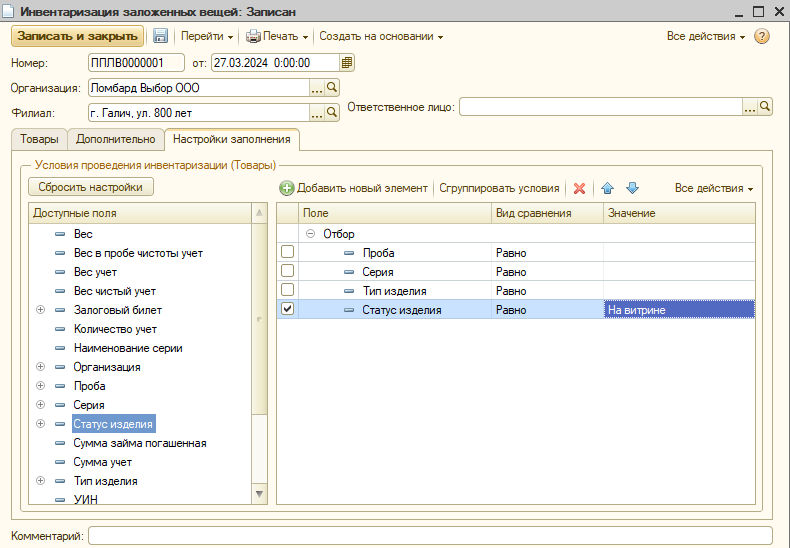Delete condition with red cross icon
The image size is (790, 548).
click(x=579, y=188)
